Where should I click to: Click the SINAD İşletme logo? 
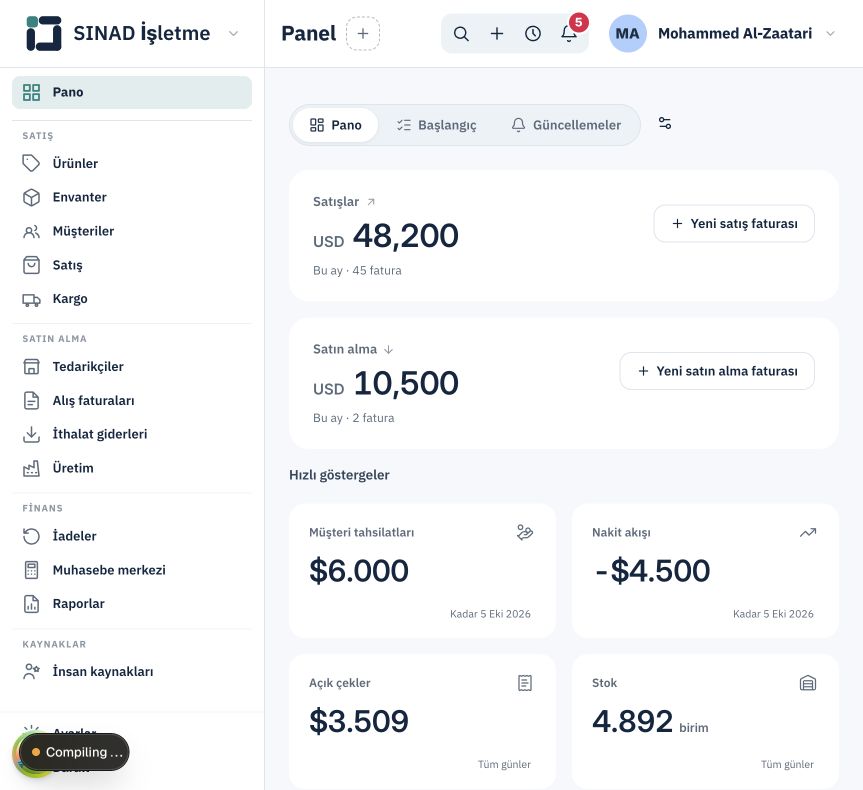43,34
